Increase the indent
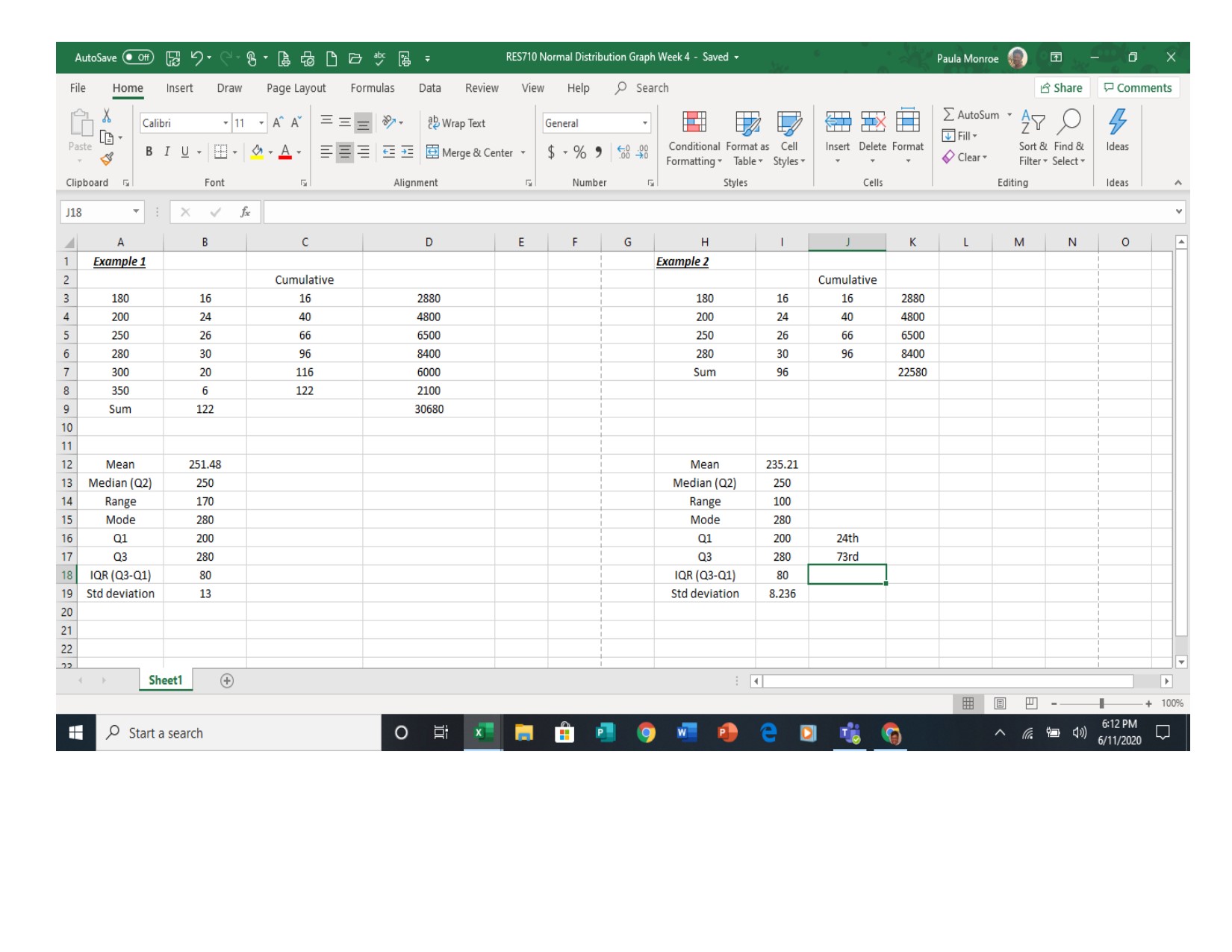Image resolution: width=1232 pixels, height=952 pixels. [x=407, y=152]
